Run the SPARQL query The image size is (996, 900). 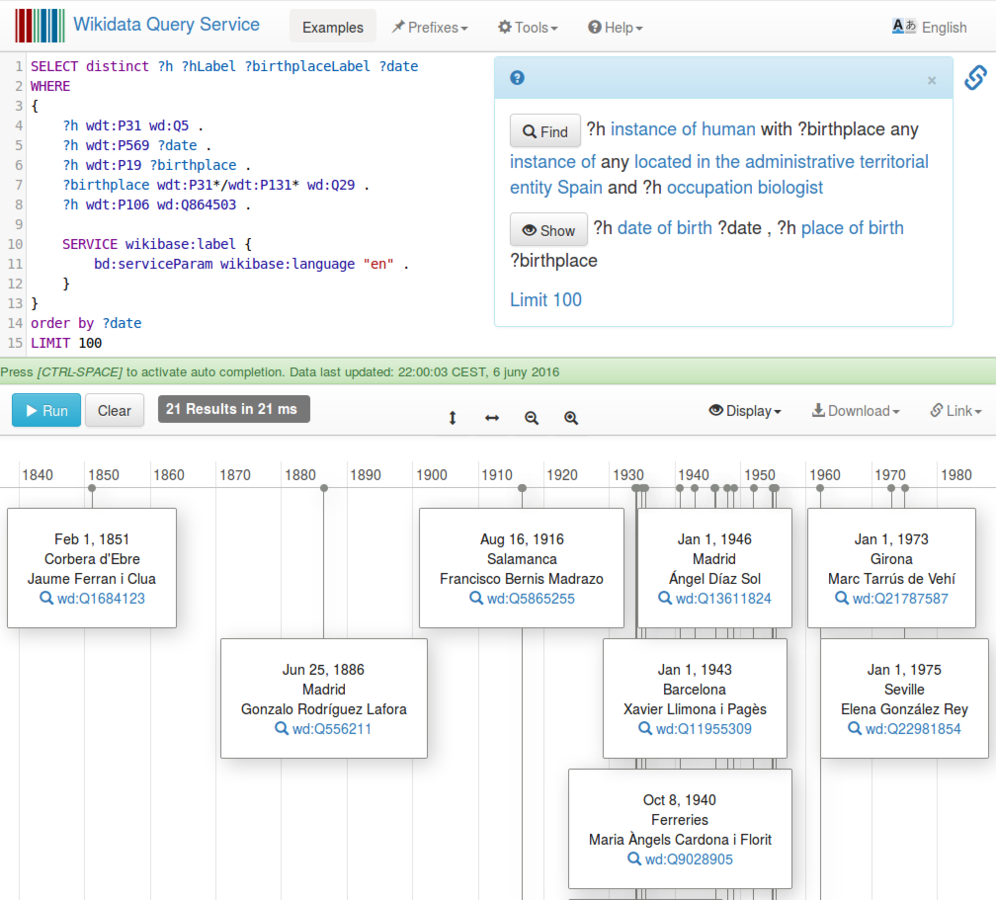(x=46, y=410)
